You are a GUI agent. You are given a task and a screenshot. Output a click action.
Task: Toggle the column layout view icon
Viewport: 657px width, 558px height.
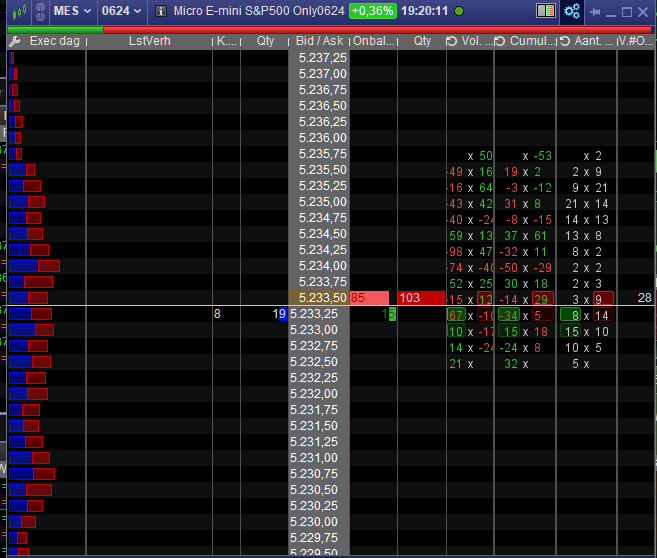pos(546,11)
